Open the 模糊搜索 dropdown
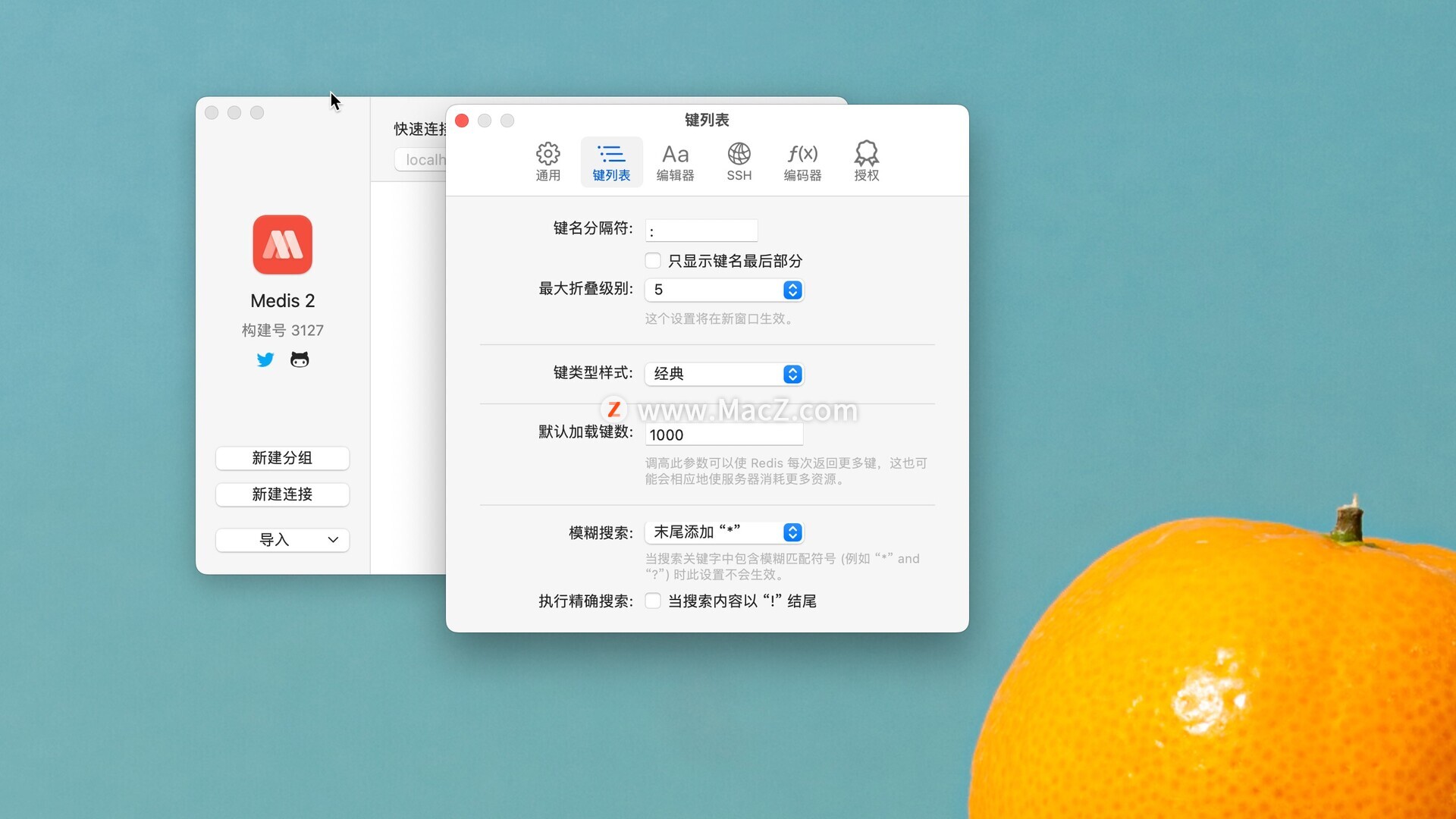Image resolution: width=1456 pixels, height=819 pixels. pos(724,532)
